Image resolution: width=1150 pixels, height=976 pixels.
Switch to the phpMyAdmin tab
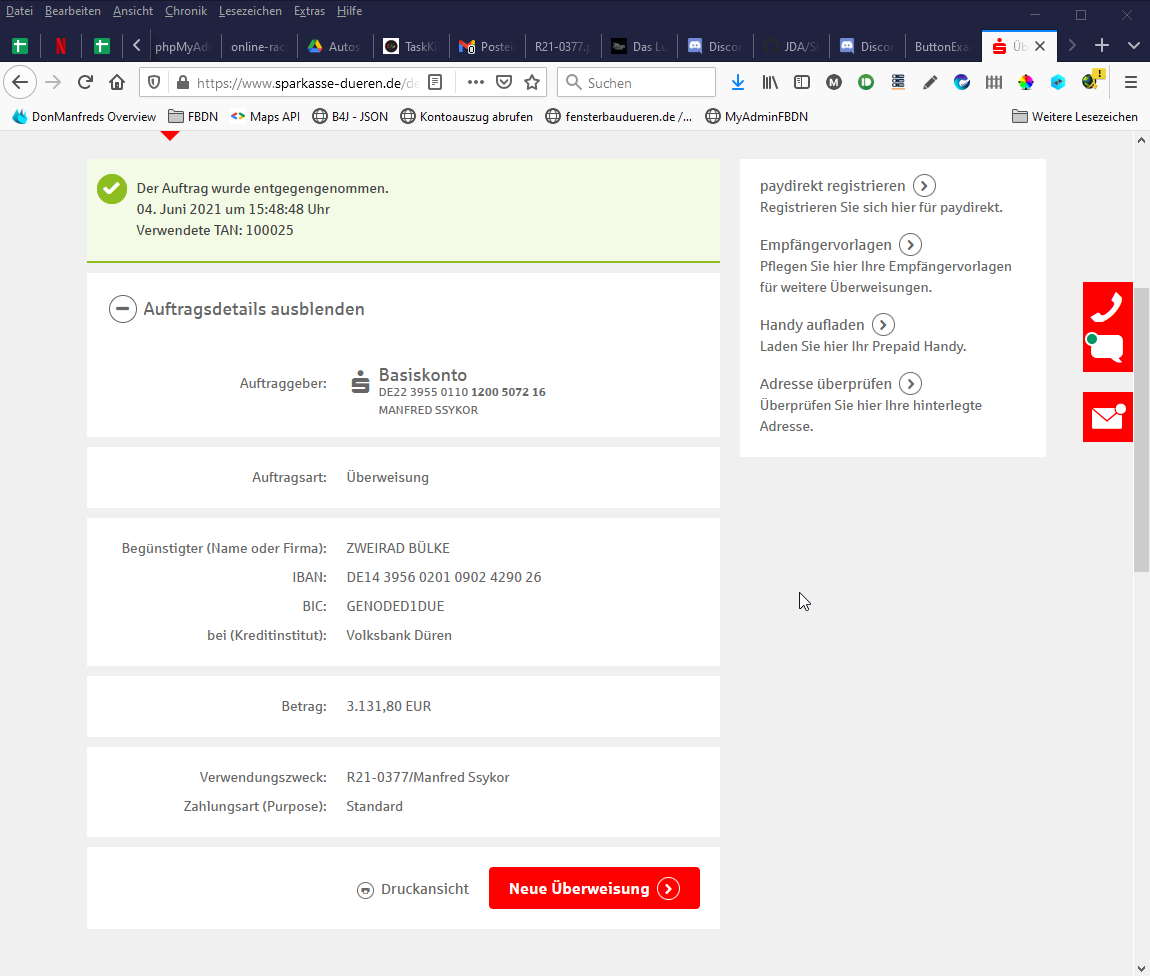coord(181,46)
